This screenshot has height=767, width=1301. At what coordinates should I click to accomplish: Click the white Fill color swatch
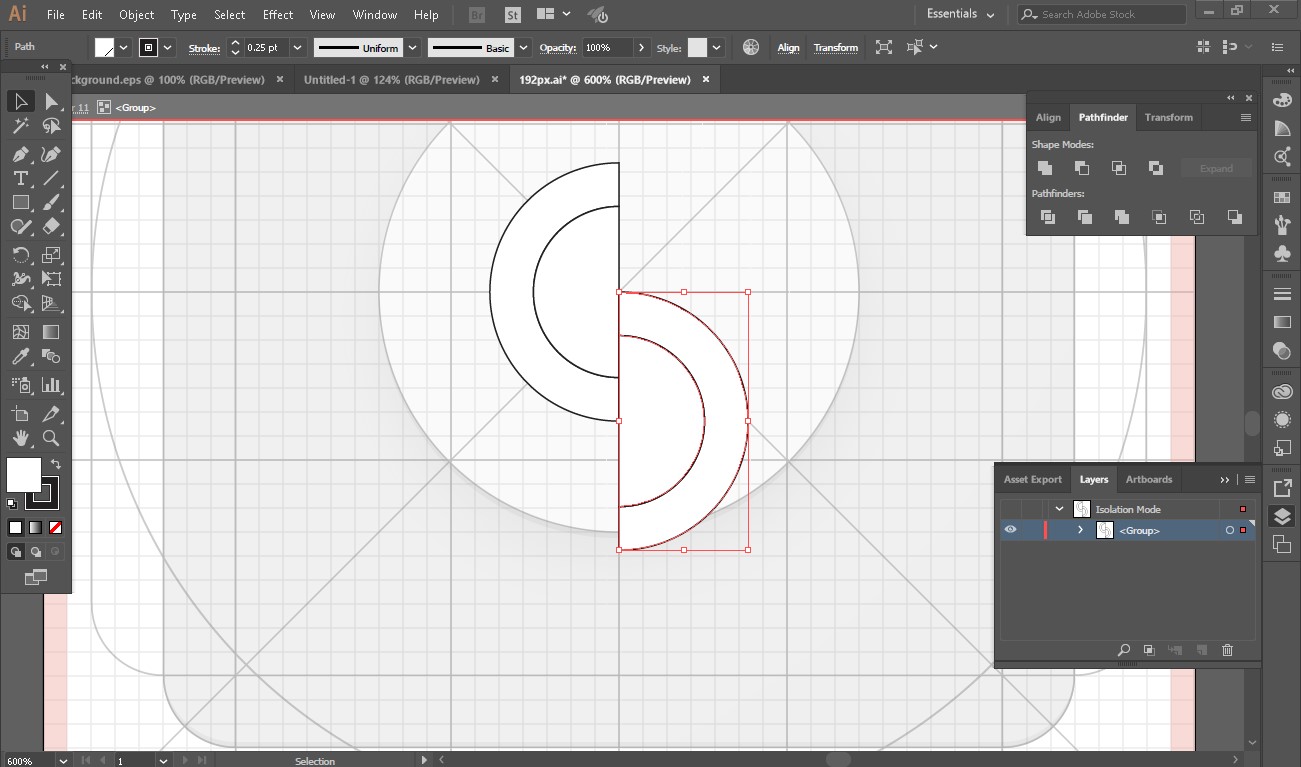click(x=23, y=474)
